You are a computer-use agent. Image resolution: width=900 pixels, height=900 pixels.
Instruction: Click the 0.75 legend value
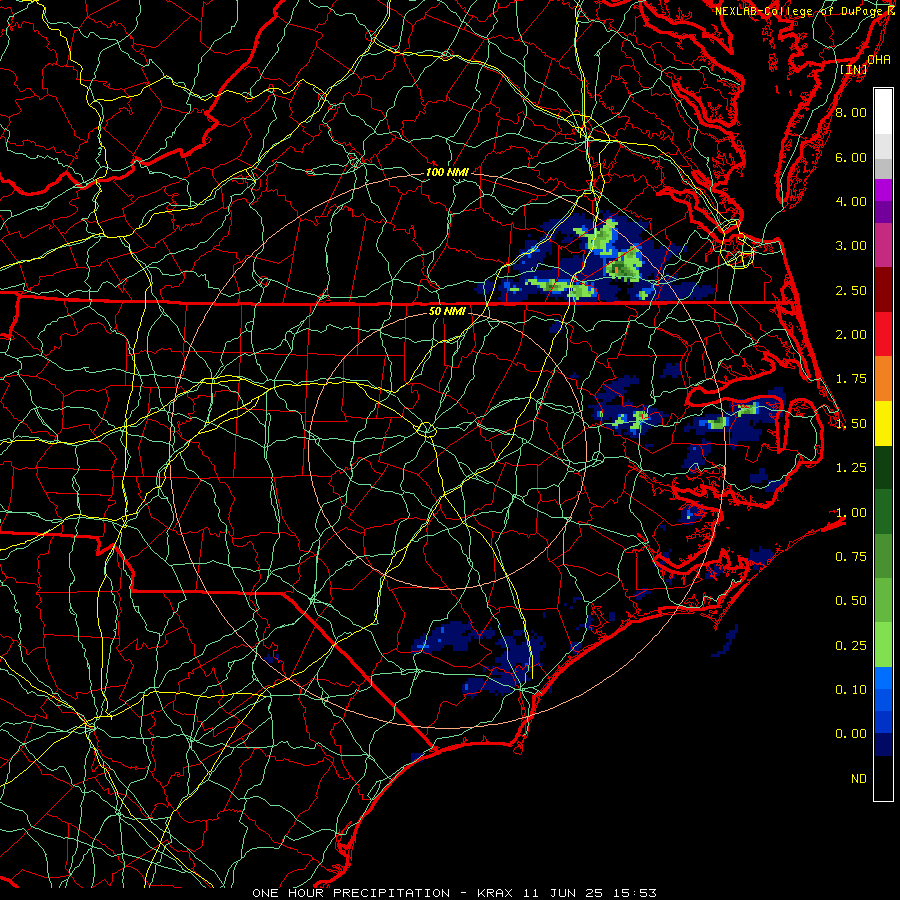point(851,556)
